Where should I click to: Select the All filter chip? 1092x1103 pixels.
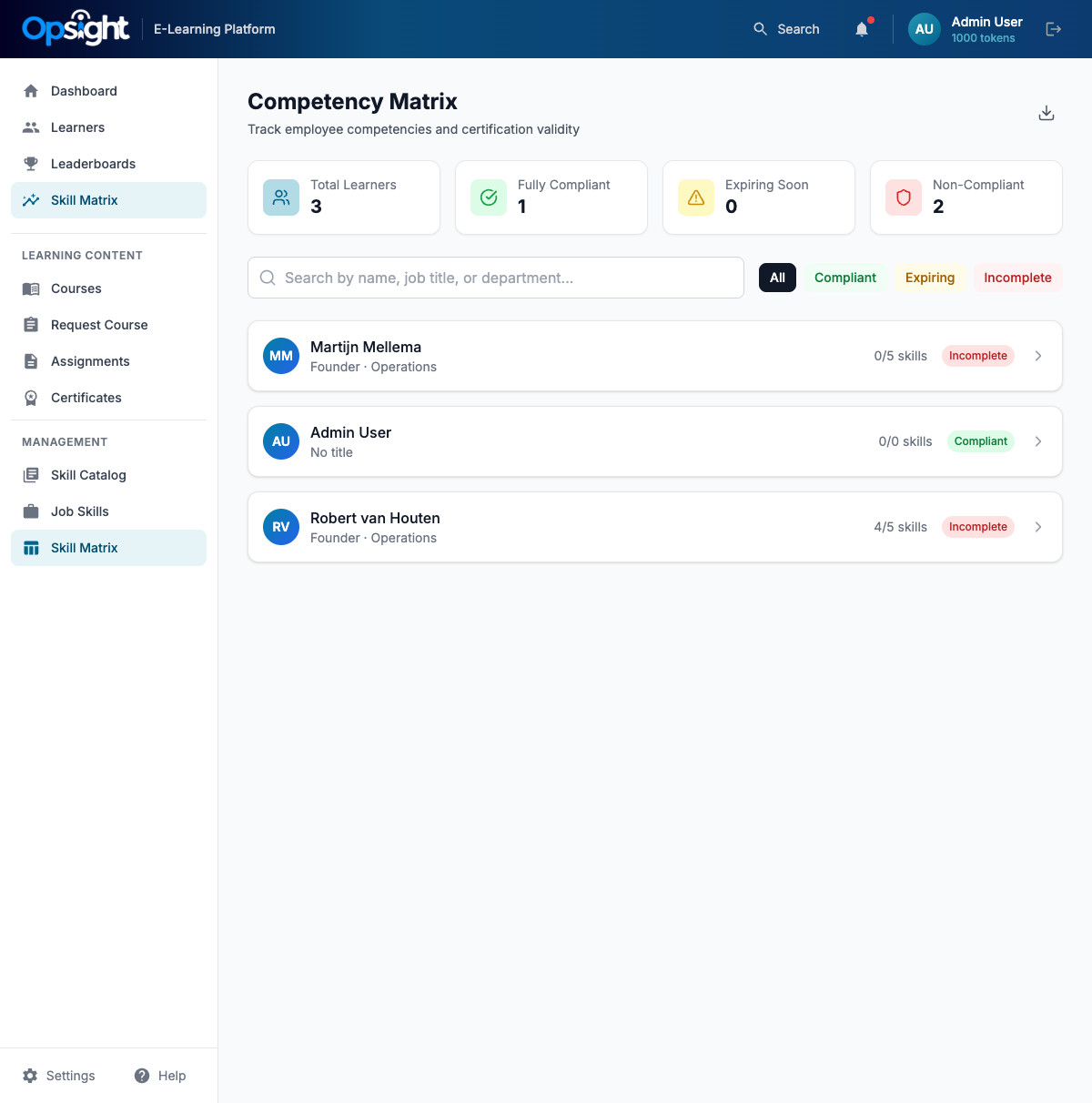pyautogui.click(x=777, y=278)
